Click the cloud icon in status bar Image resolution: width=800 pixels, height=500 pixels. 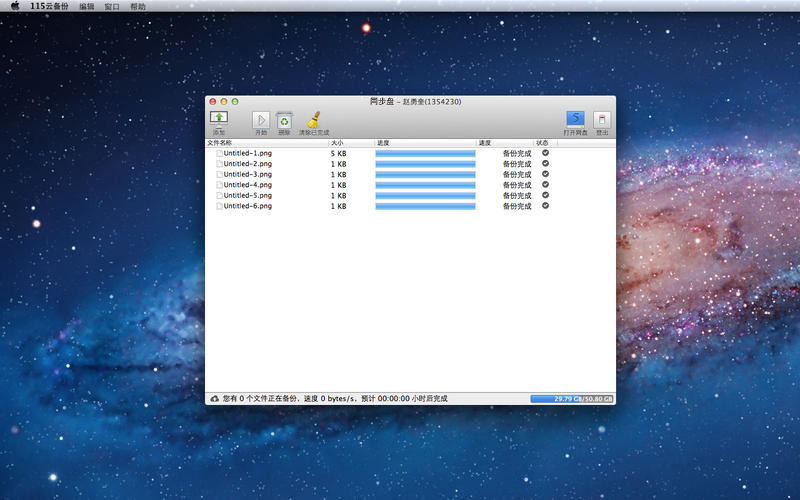pyautogui.click(x=214, y=398)
